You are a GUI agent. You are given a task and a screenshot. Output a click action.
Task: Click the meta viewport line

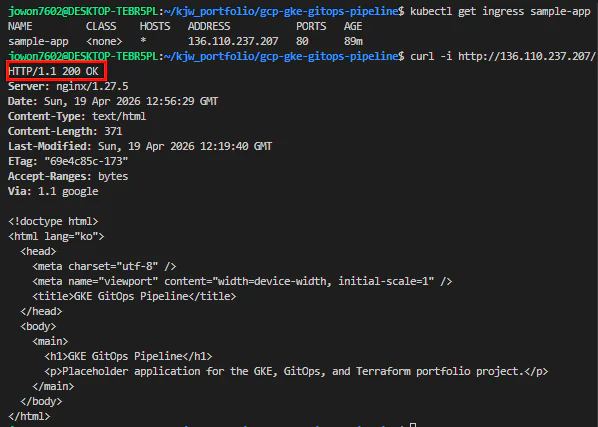[242, 281]
